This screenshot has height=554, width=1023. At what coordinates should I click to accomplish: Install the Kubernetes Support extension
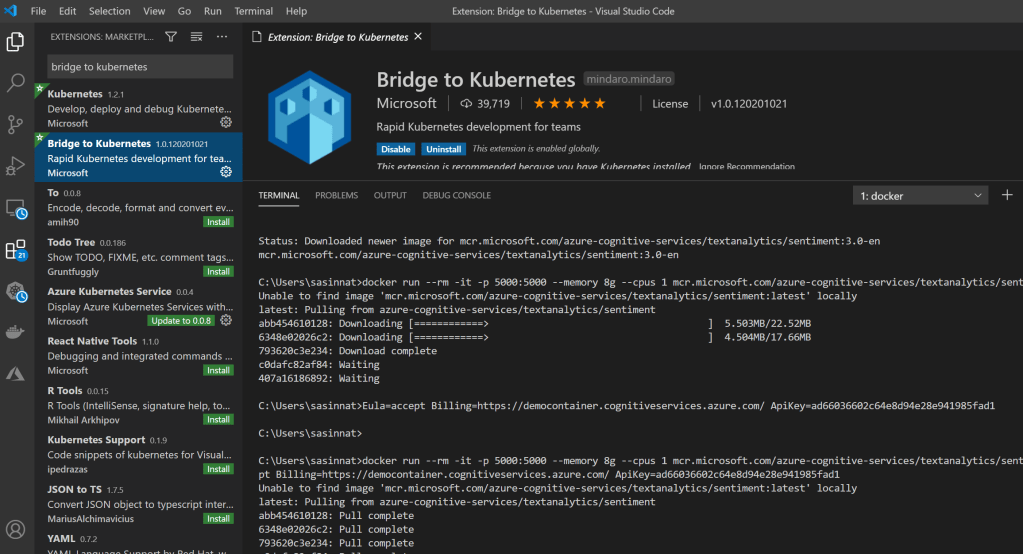tap(218, 469)
